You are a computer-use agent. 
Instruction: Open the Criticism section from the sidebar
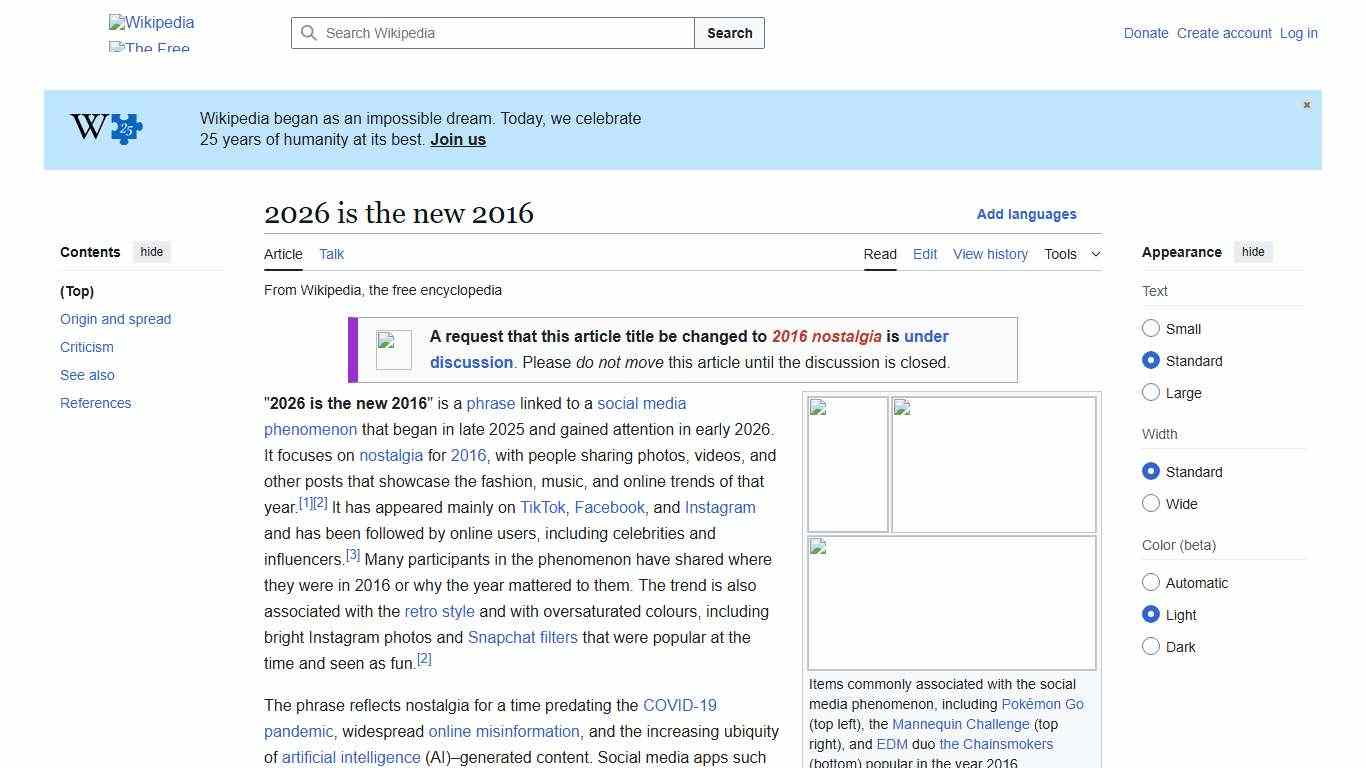pyautogui.click(x=86, y=347)
